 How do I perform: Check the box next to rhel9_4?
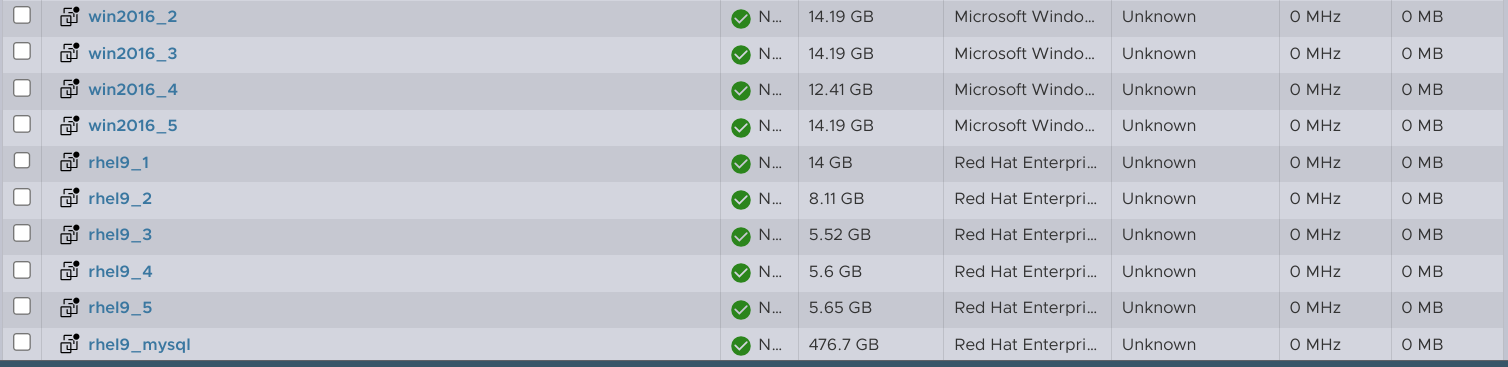(x=22, y=270)
